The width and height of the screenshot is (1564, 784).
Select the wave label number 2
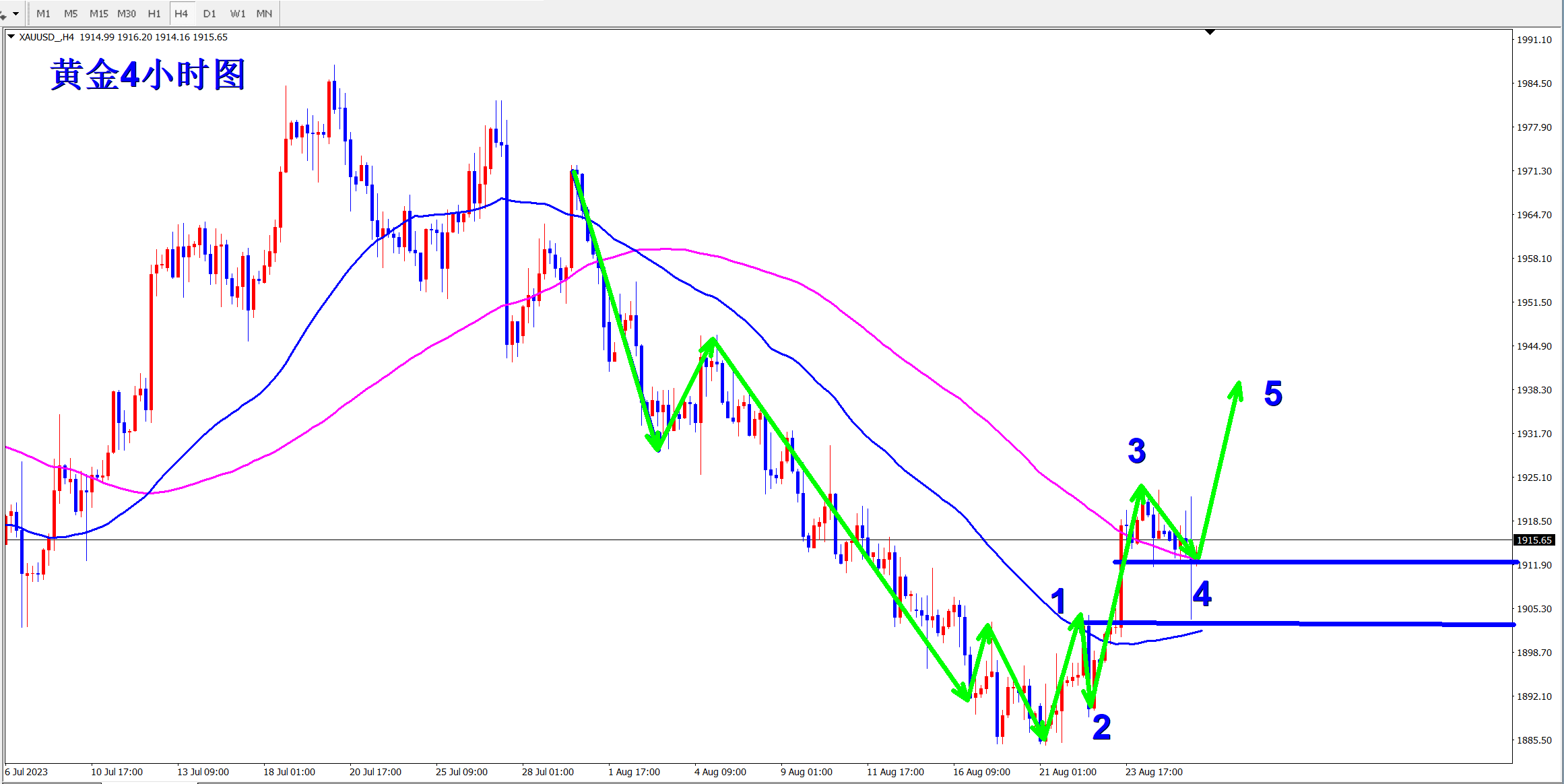click(x=1101, y=727)
